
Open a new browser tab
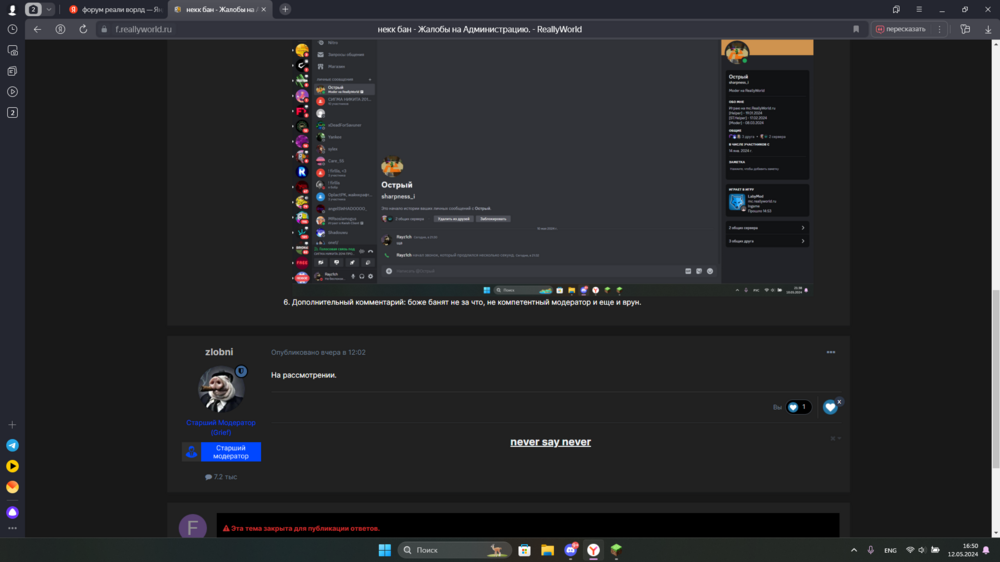click(285, 10)
